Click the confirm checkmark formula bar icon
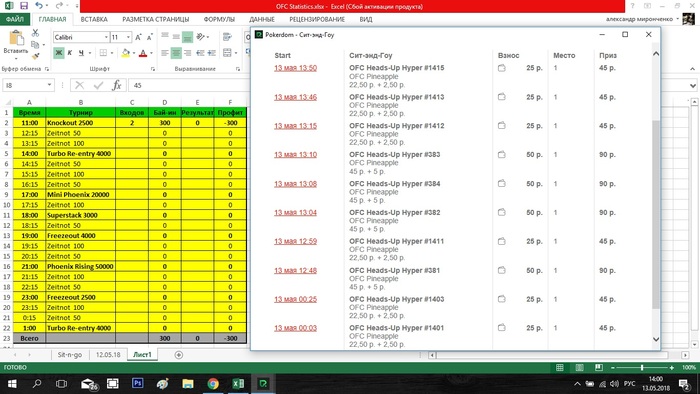The width and height of the screenshot is (700, 394). [98, 85]
